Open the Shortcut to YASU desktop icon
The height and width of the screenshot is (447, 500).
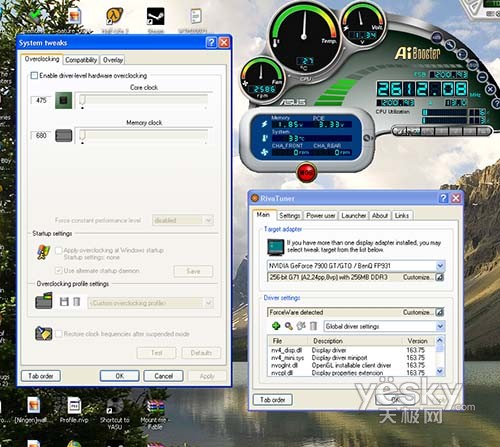point(115,413)
